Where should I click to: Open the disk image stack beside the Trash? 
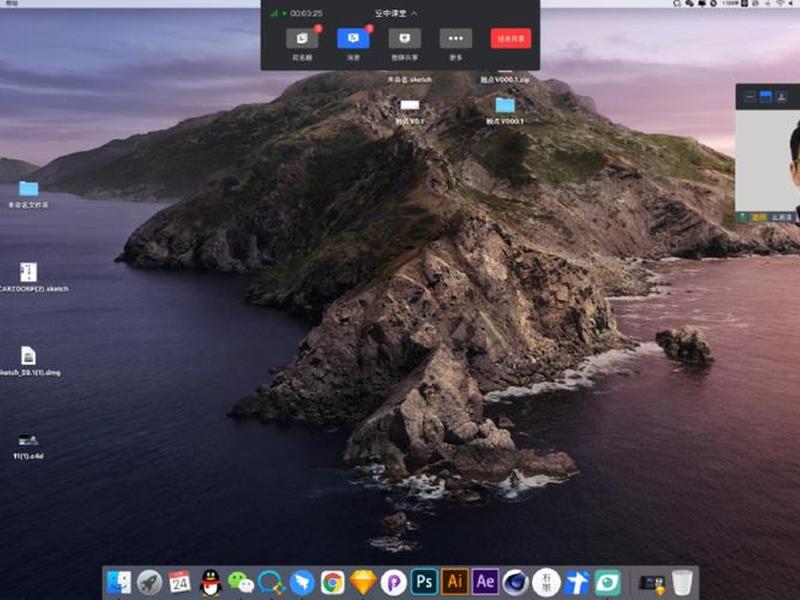pyautogui.click(x=652, y=583)
